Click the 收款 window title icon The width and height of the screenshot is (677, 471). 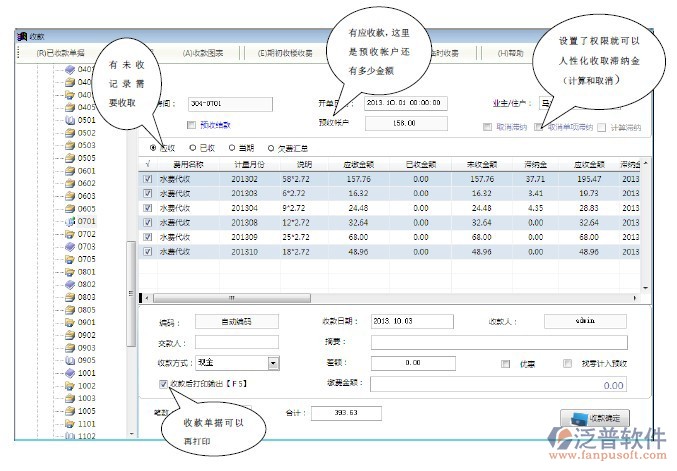(x=22, y=36)
